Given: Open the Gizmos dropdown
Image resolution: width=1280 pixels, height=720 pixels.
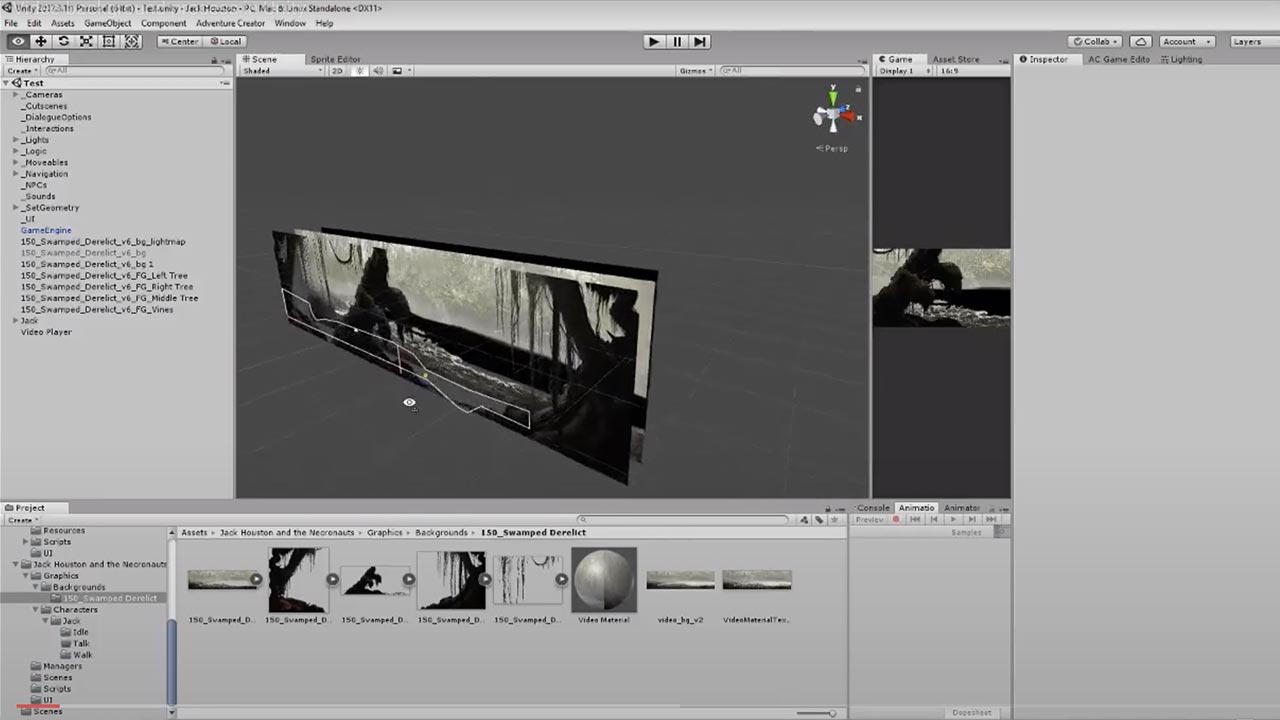Looking at the screenshot, I should 696,71.
